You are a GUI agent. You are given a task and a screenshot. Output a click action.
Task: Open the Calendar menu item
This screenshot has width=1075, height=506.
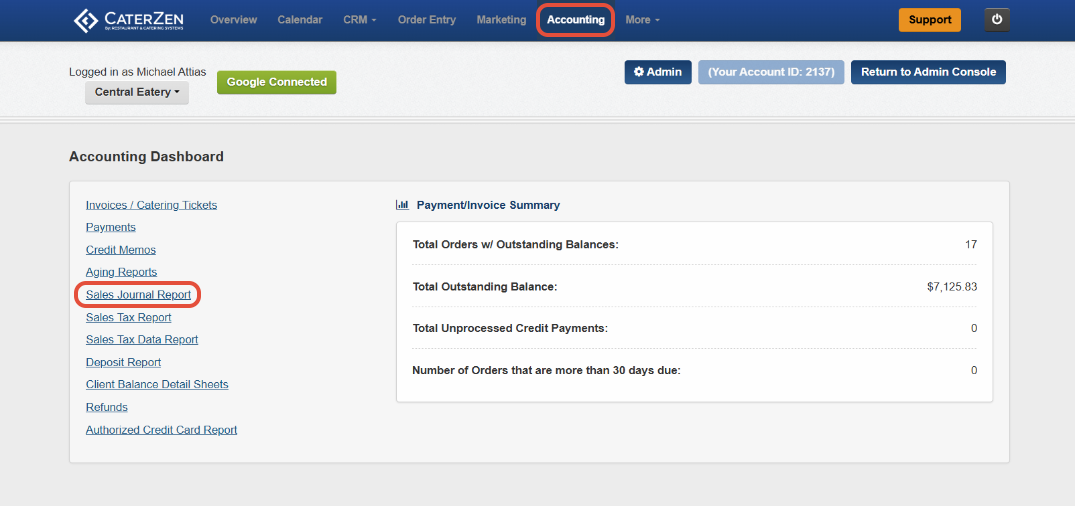300,20
